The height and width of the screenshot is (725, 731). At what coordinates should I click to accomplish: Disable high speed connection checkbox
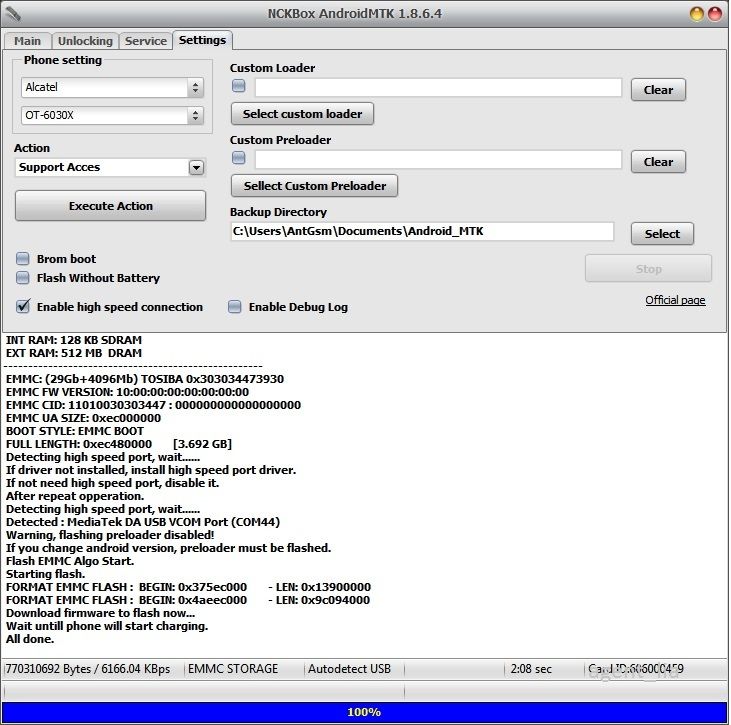click(23, 307)
